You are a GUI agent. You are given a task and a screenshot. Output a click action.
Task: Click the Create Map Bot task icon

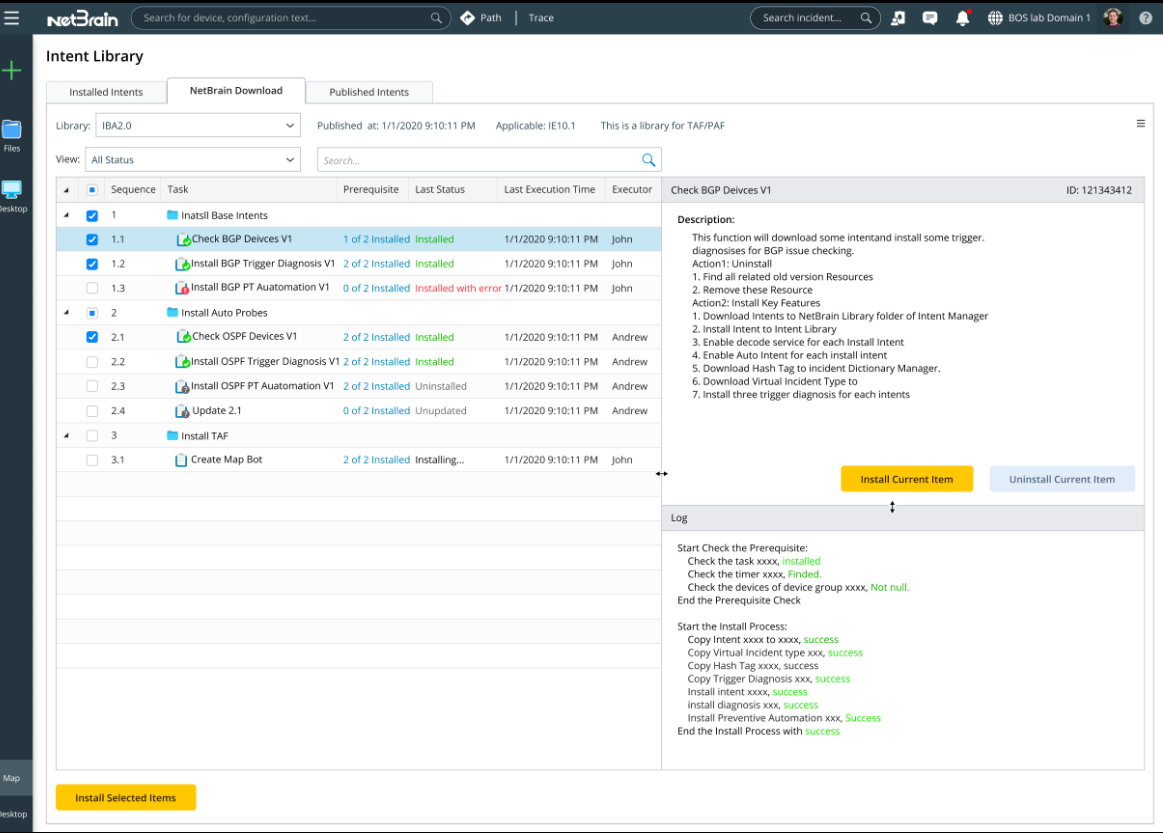coord(181,460)
